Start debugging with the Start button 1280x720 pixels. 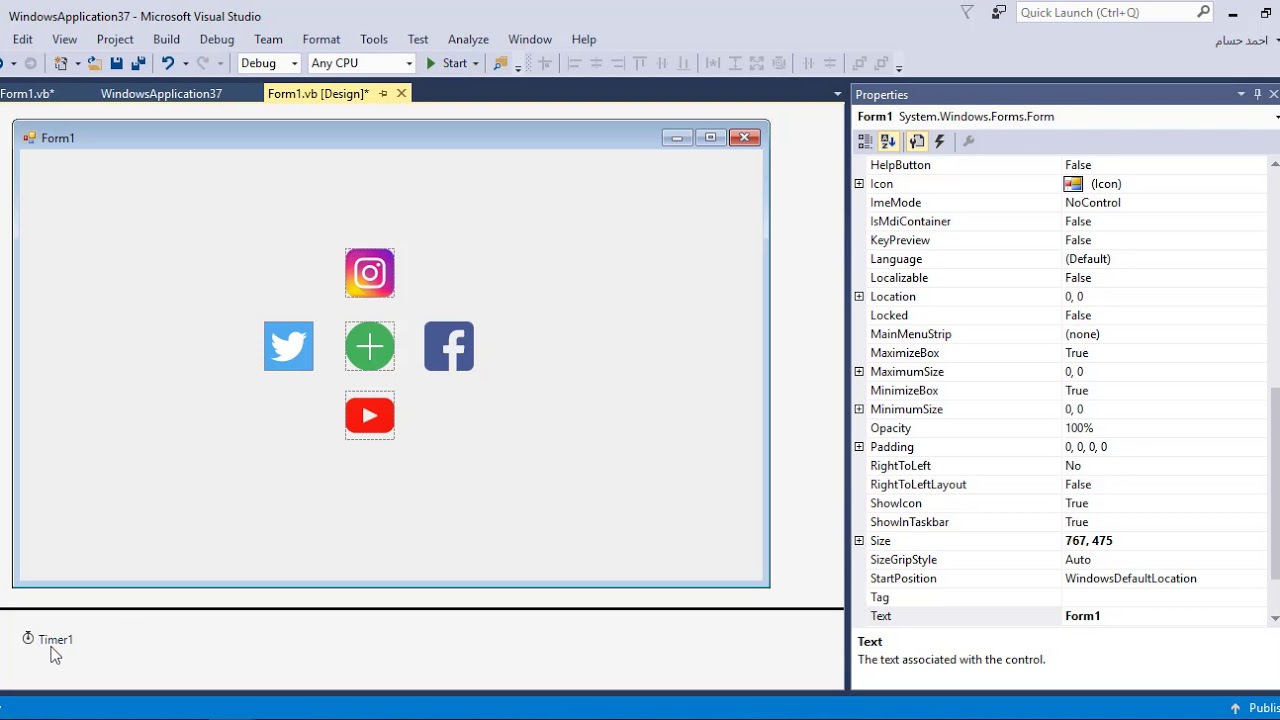point(447,63)
